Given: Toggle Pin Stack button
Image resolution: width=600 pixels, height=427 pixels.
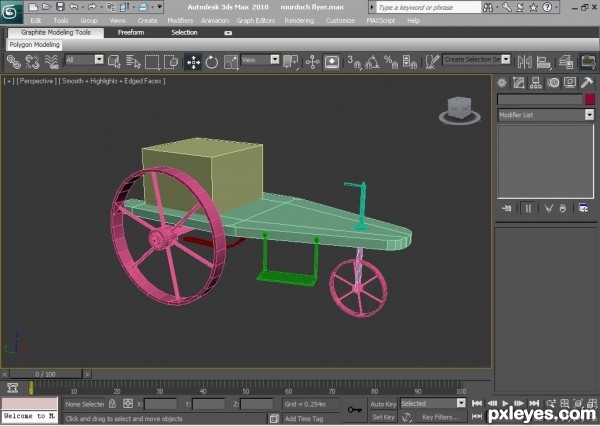Looking at the screenshot, I should click(507, 209).
